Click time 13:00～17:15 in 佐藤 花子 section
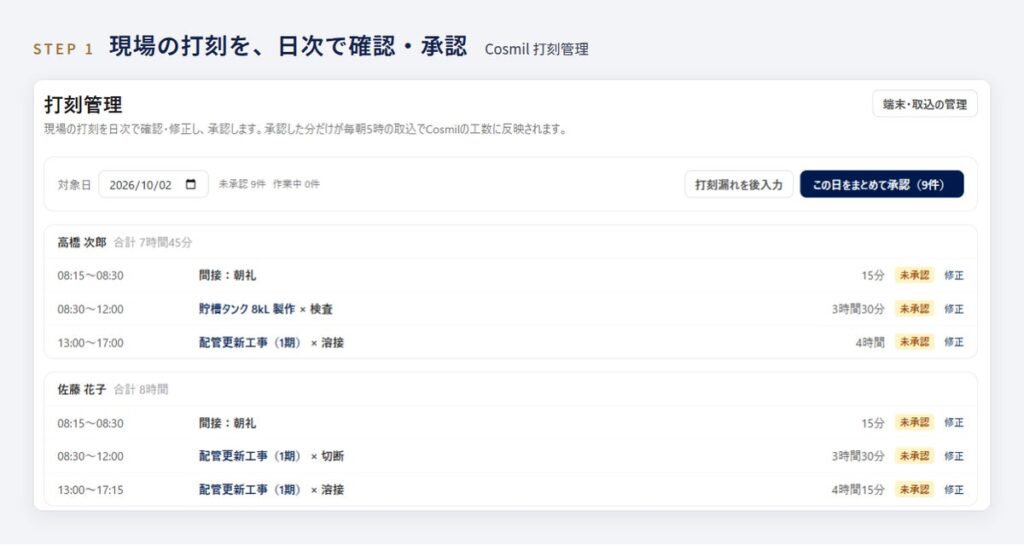The width and height of the screenshot is (1024, 545). [90, 490]
